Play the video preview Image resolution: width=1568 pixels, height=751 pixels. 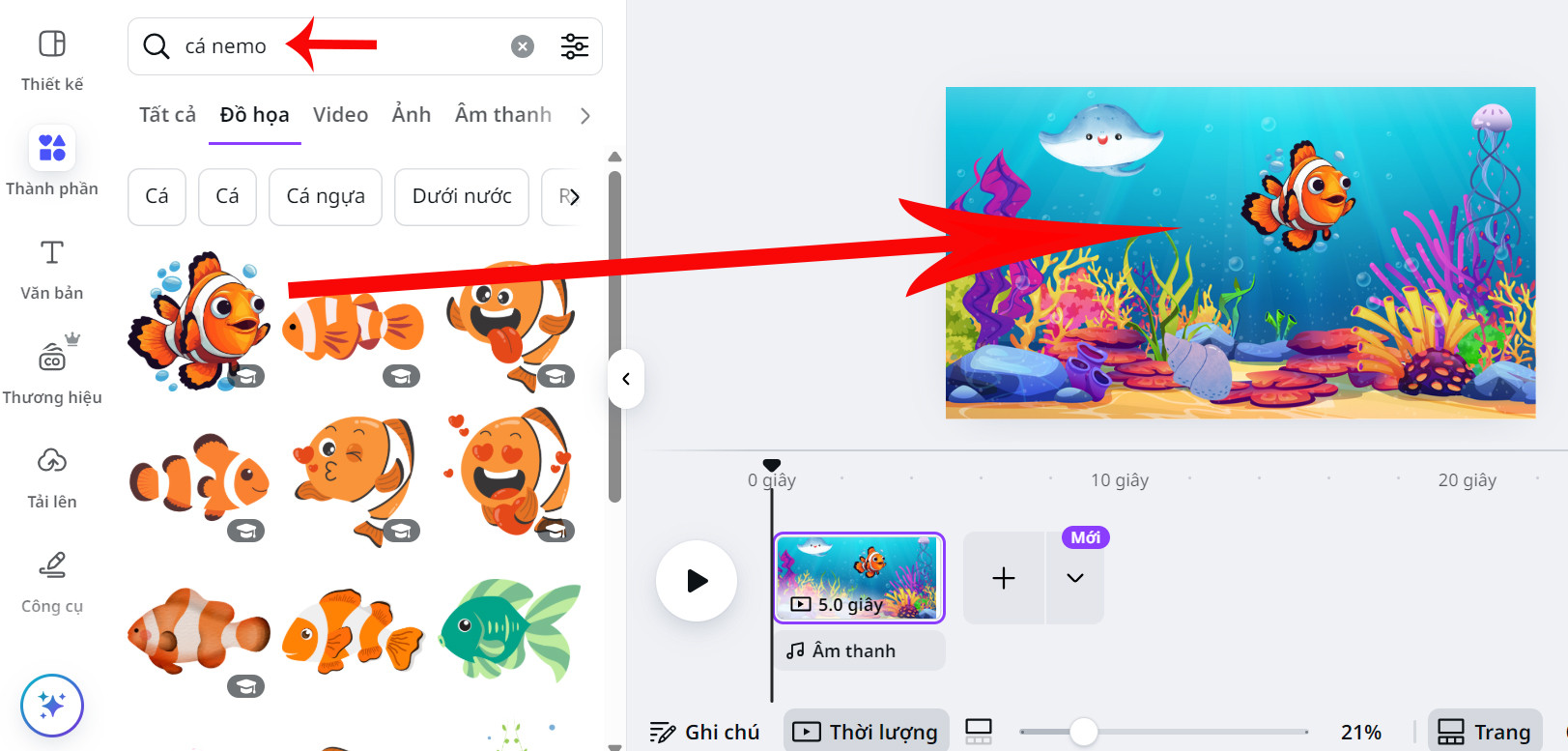tap(697, 581)
